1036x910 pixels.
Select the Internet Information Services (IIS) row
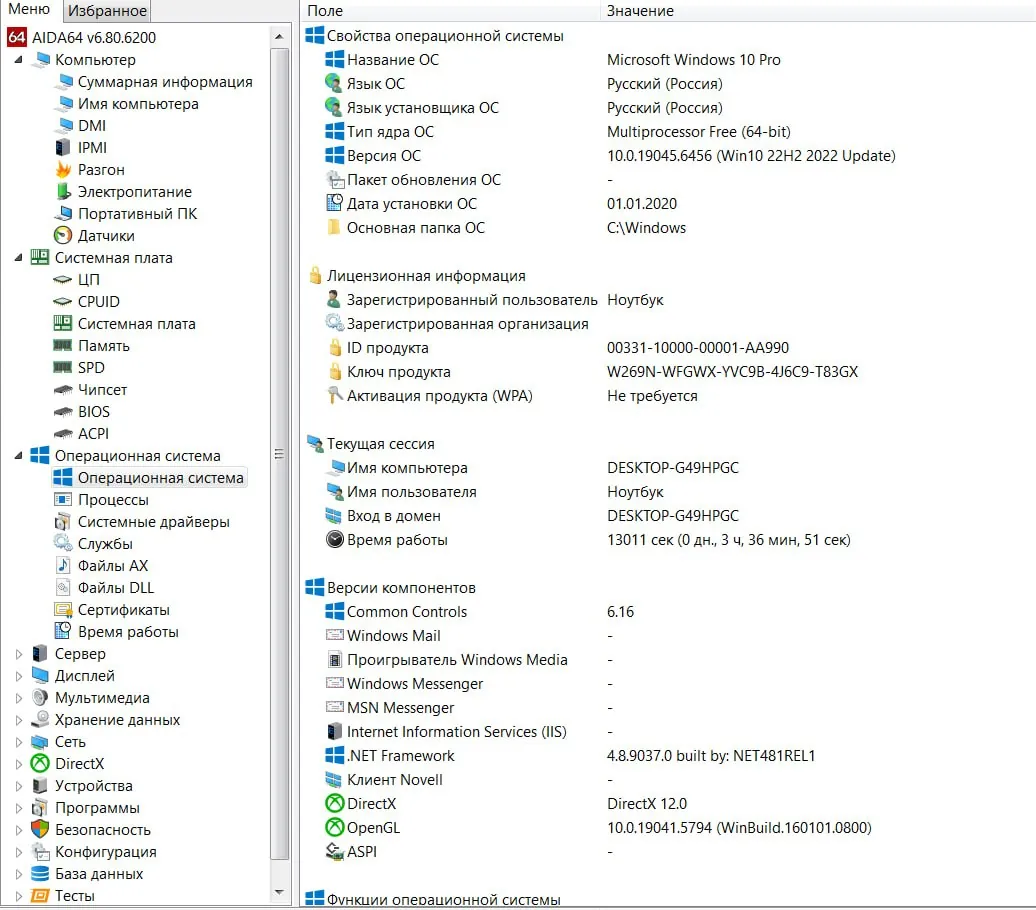[669, 732]
